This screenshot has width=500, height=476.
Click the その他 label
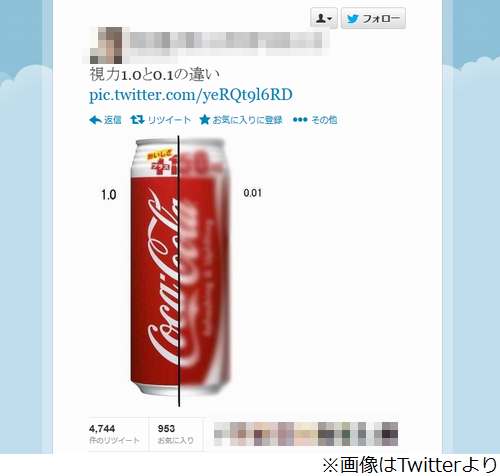tap(324, 120)
